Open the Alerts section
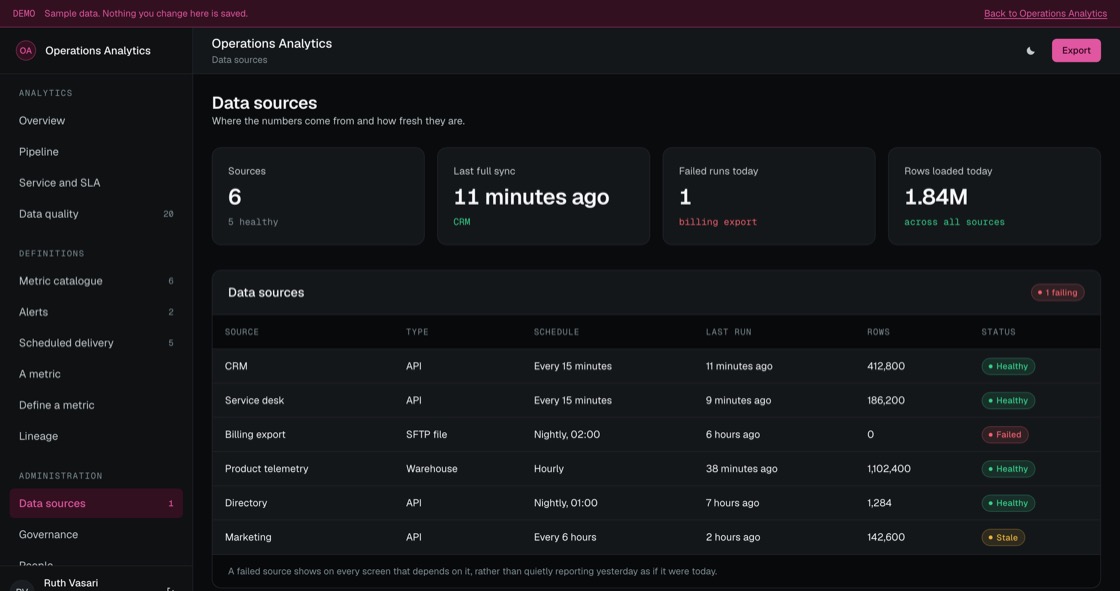 96,312
